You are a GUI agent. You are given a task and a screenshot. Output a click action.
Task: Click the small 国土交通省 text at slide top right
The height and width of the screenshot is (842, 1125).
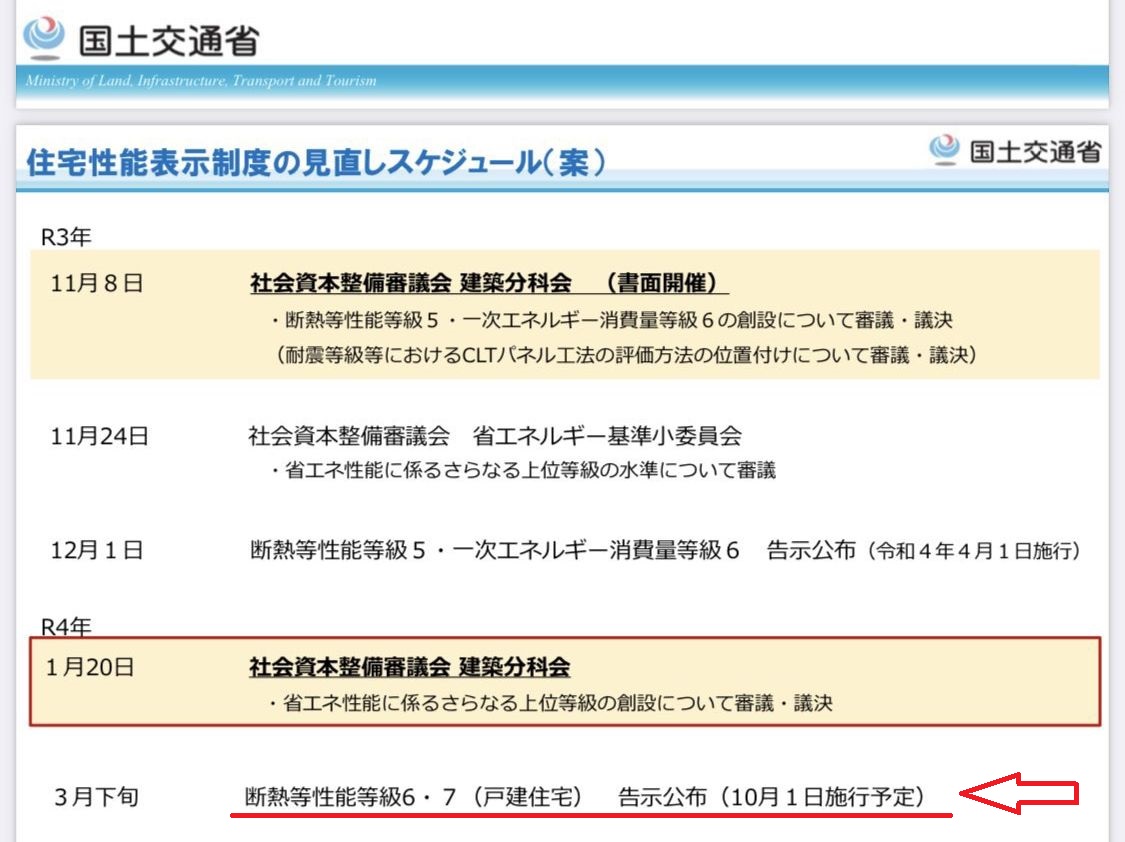[1035, 151]
